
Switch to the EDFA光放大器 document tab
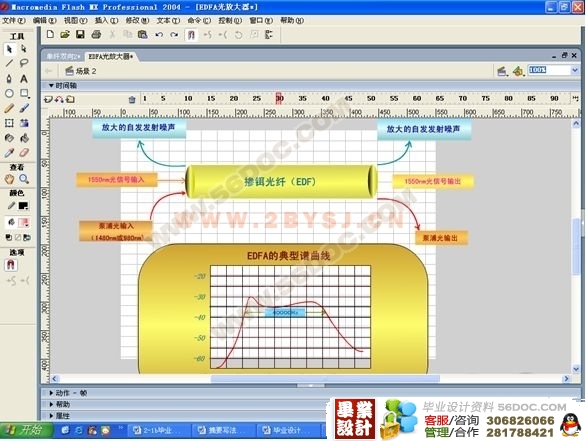[111, 56]
